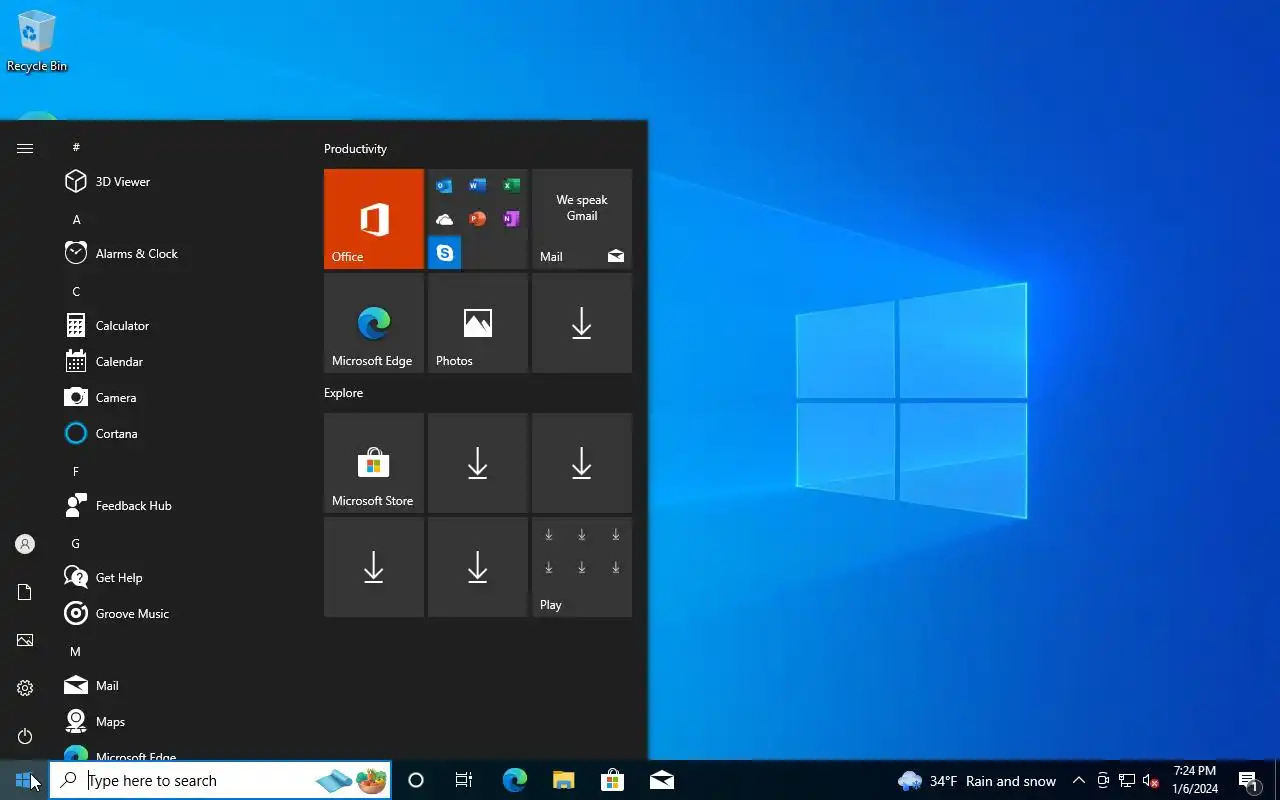1280x800 pixels.
Task: Open File Explorer from taskbar
Action: click(563, 780)
